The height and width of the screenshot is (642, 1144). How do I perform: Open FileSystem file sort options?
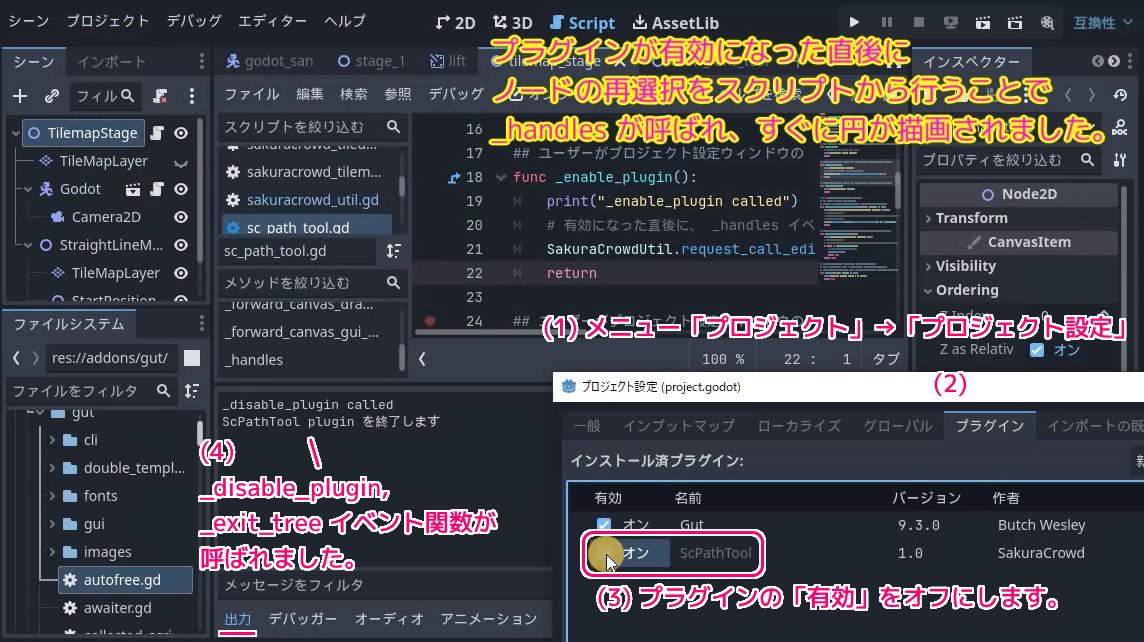pyautogui.click(x=192, y=391)
